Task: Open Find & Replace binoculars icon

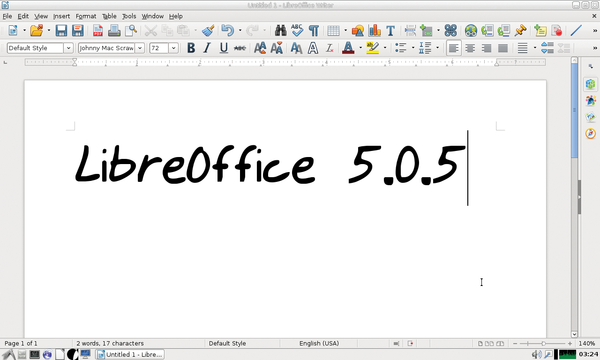Action: pyautogui.click(x=280, y=31)
